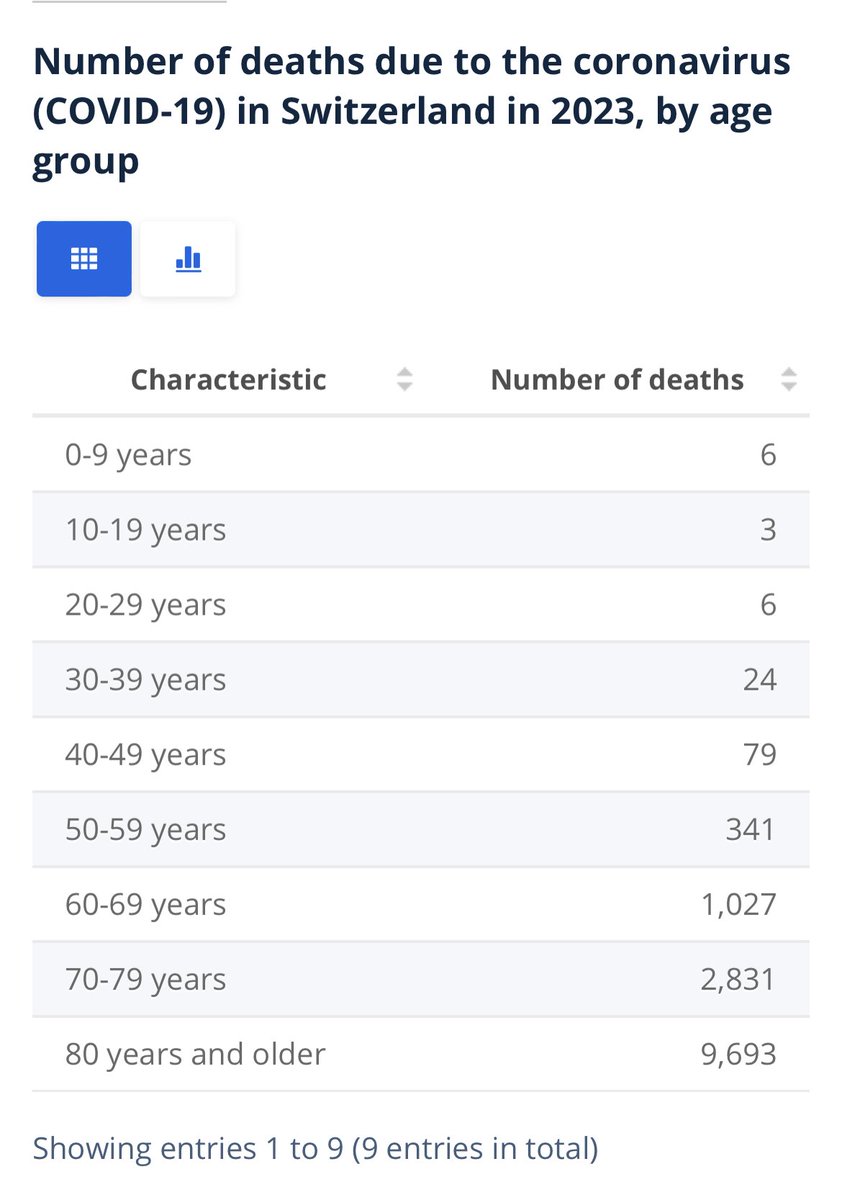Select the 70-79 years row label
Image resolution: width=842 pixels, height=1200 pixels.
pyautogui.click(x=145, y=979)
